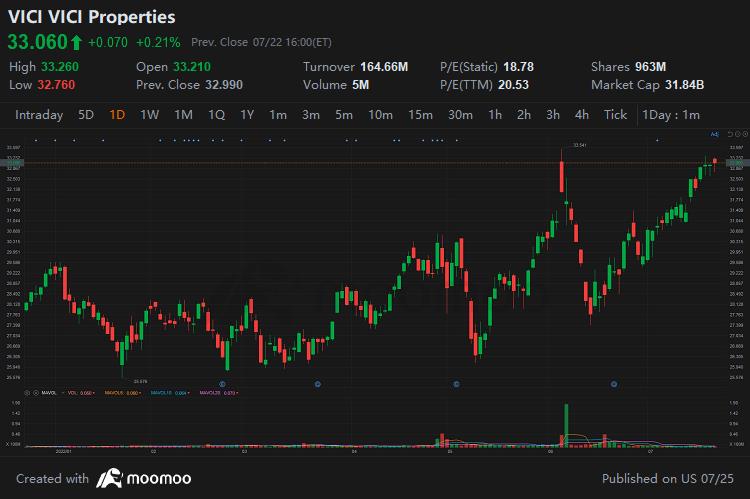Select the active 1D timeframe
The height and width of the screenshot is (499, 750).
click(x=117, y=115)
